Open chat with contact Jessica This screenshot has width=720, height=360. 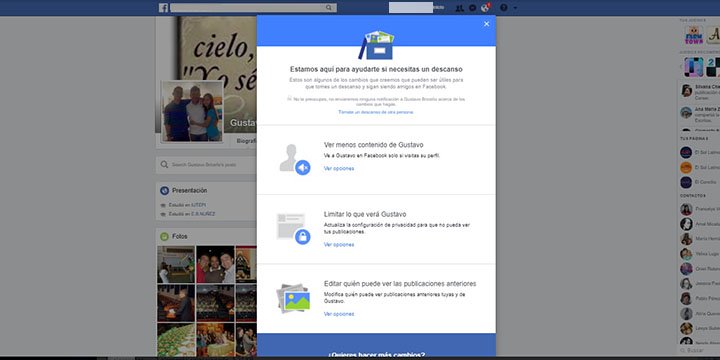(699, 284)
